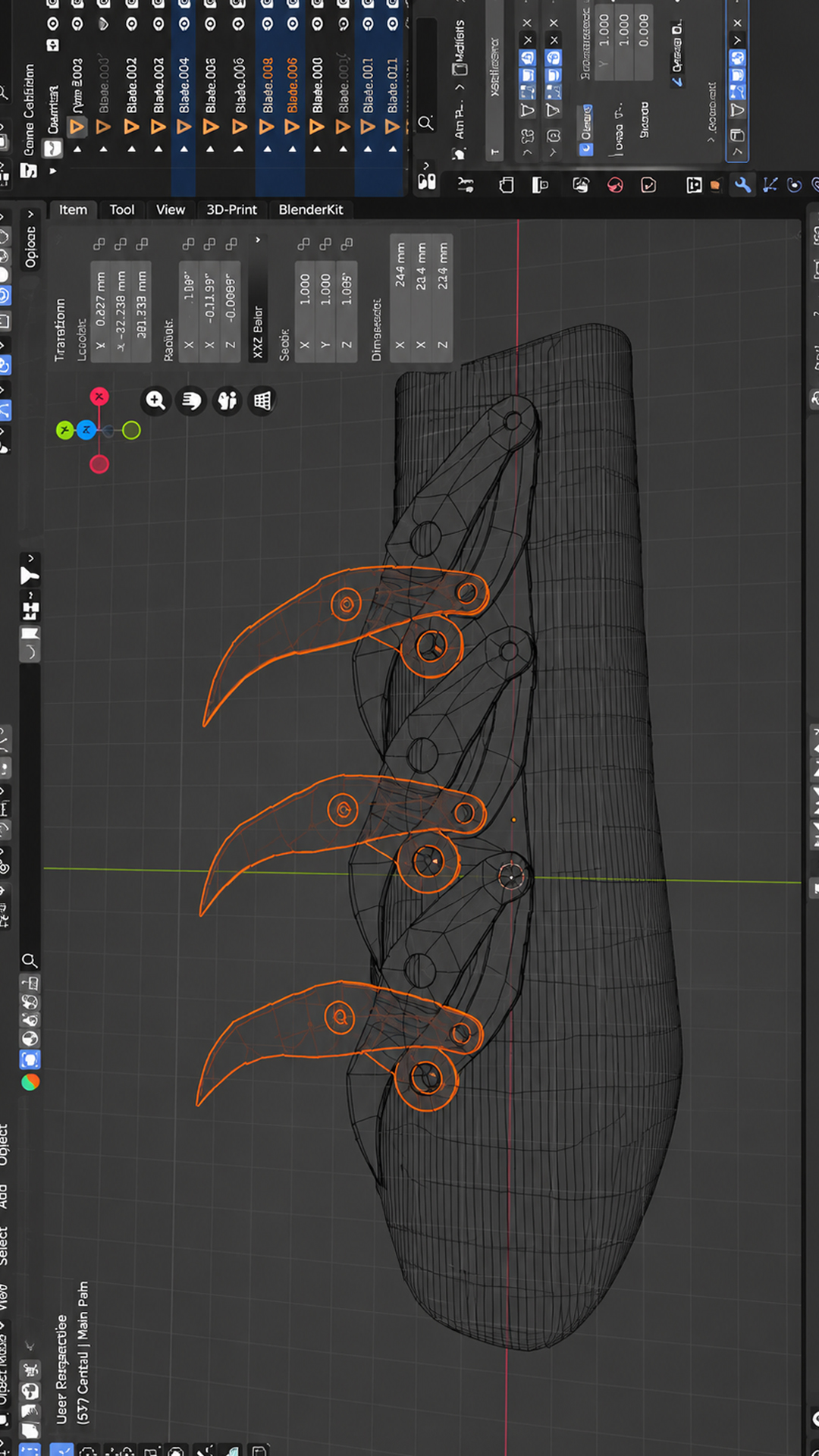This screenshot has width=819, height=1456.
Task: Toggle the Collection exclude checkbox in outliner
Action: click(x=53, y=45)
